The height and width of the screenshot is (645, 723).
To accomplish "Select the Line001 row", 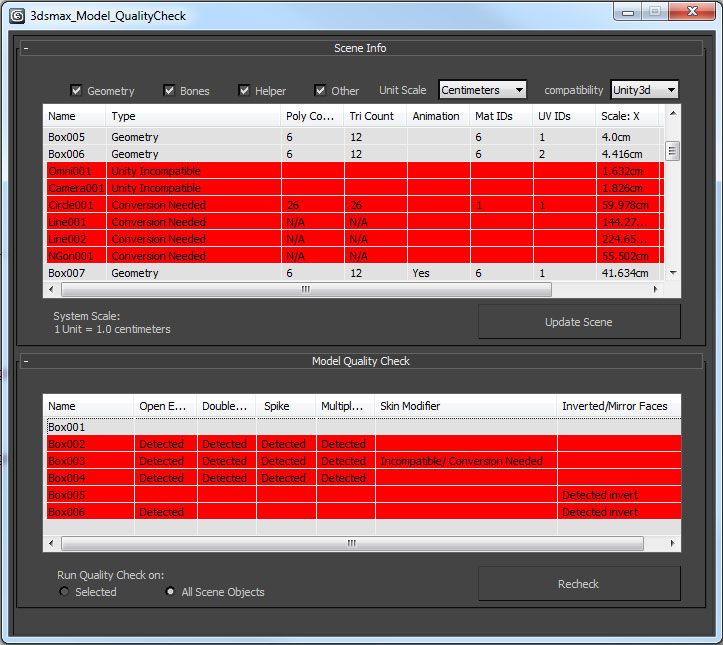I will point(354,222).
